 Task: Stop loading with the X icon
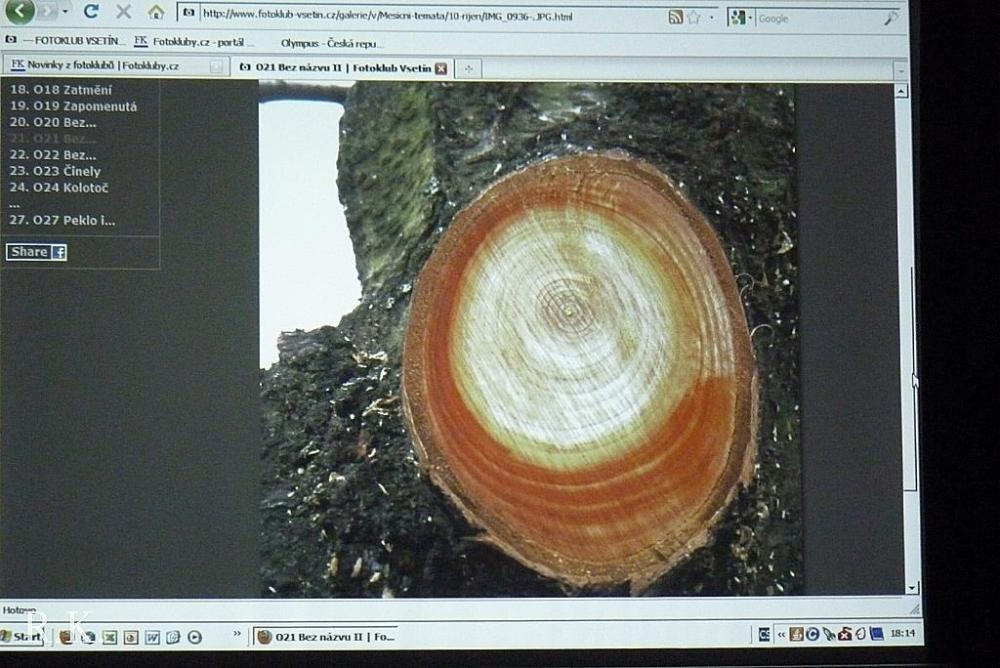click(x=123, y=12)
